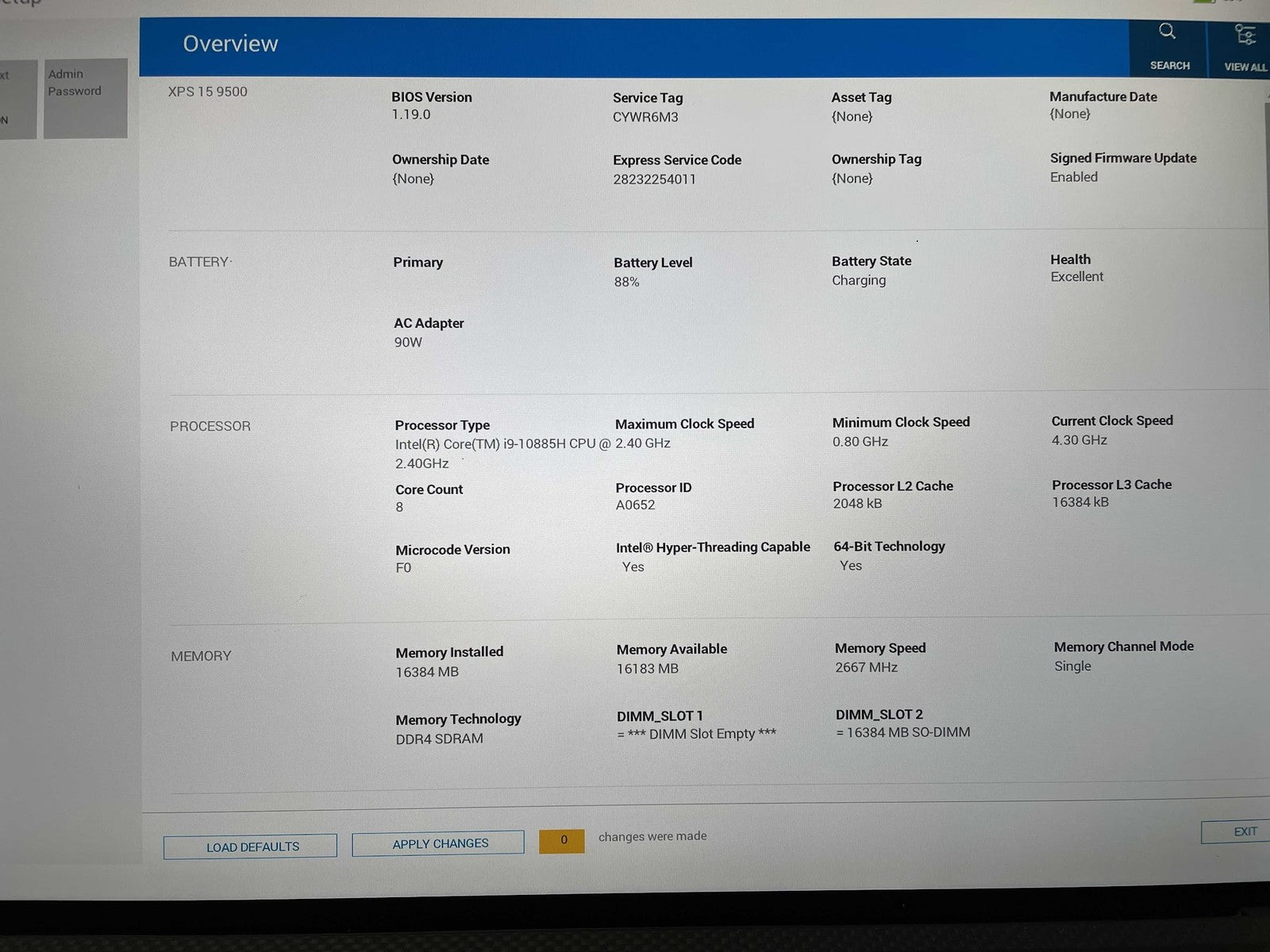
Task: Click Memory Available 16183 MB value
Action: pyautogui.click(x=648, y=669)
